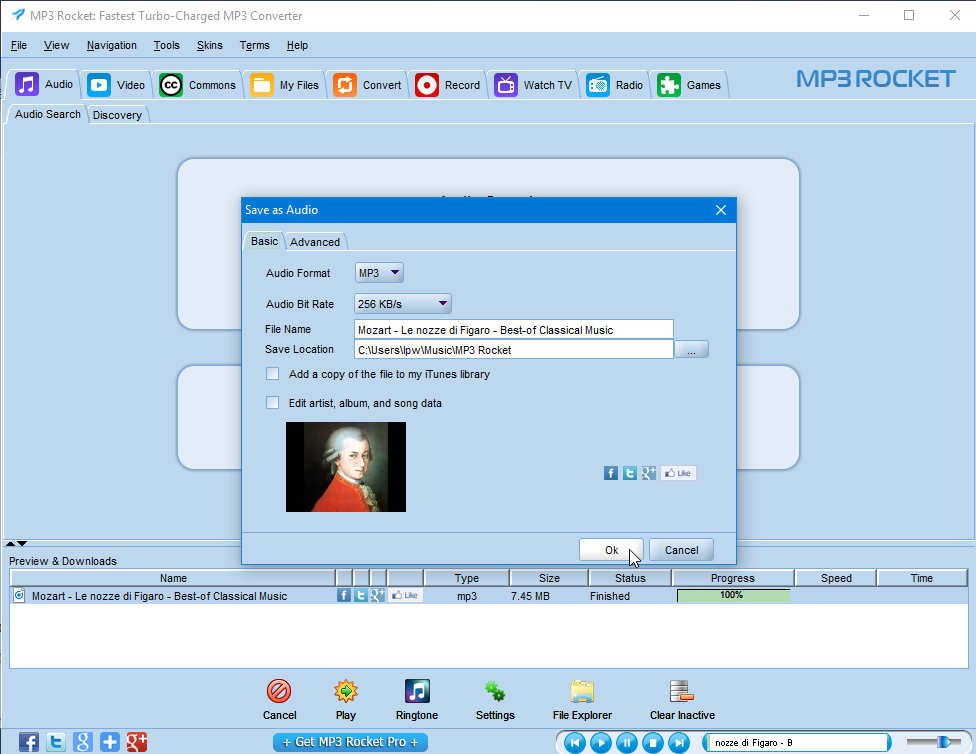Open the Radio tab
This screenshot has height=754, width=976.
tap(614, 85)
